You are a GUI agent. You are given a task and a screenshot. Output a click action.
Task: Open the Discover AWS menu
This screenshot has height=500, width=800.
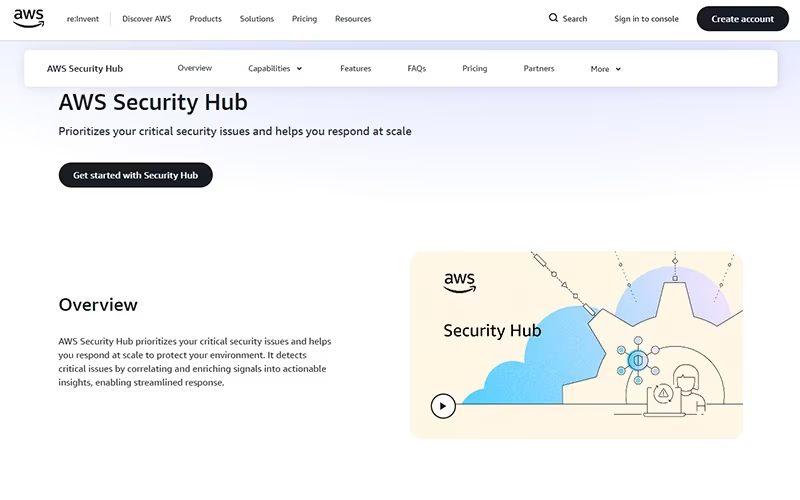click(147, 19)
